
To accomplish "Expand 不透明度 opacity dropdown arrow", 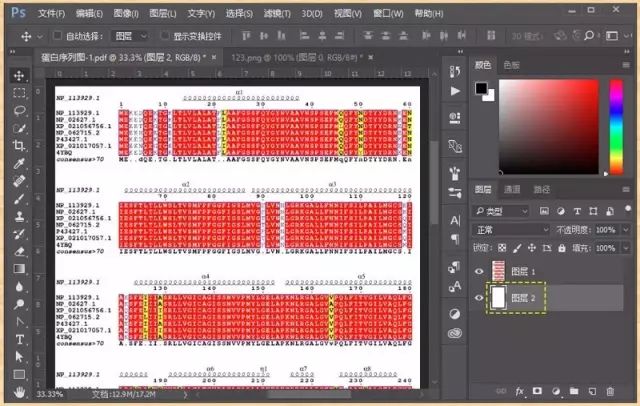I will (x=627, y=230).
